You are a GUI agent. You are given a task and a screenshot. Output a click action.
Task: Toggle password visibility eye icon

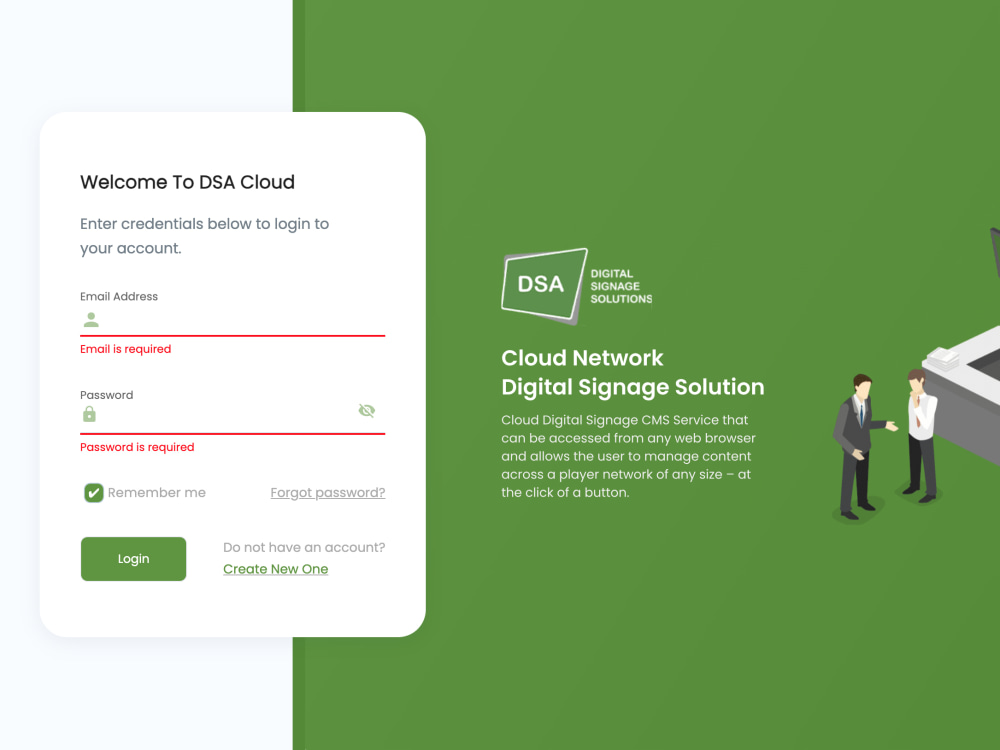[367, 411]
